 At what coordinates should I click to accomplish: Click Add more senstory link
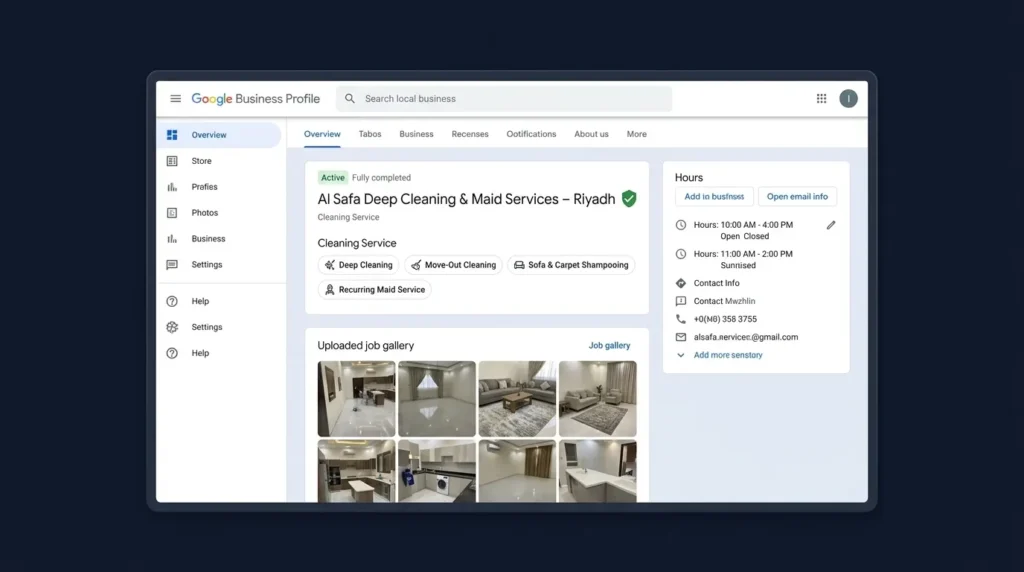pyautogui.click(x=728, y=355)
